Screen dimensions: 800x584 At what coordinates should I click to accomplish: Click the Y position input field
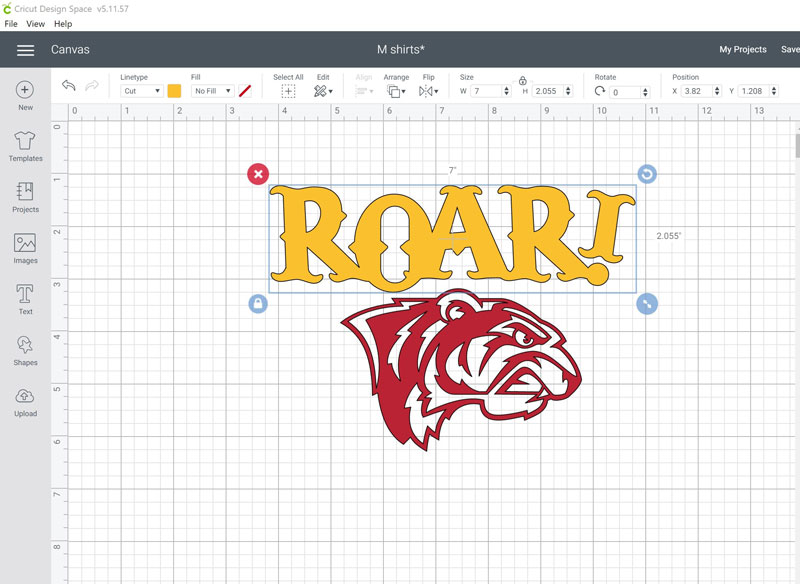[x=754, y=91]
